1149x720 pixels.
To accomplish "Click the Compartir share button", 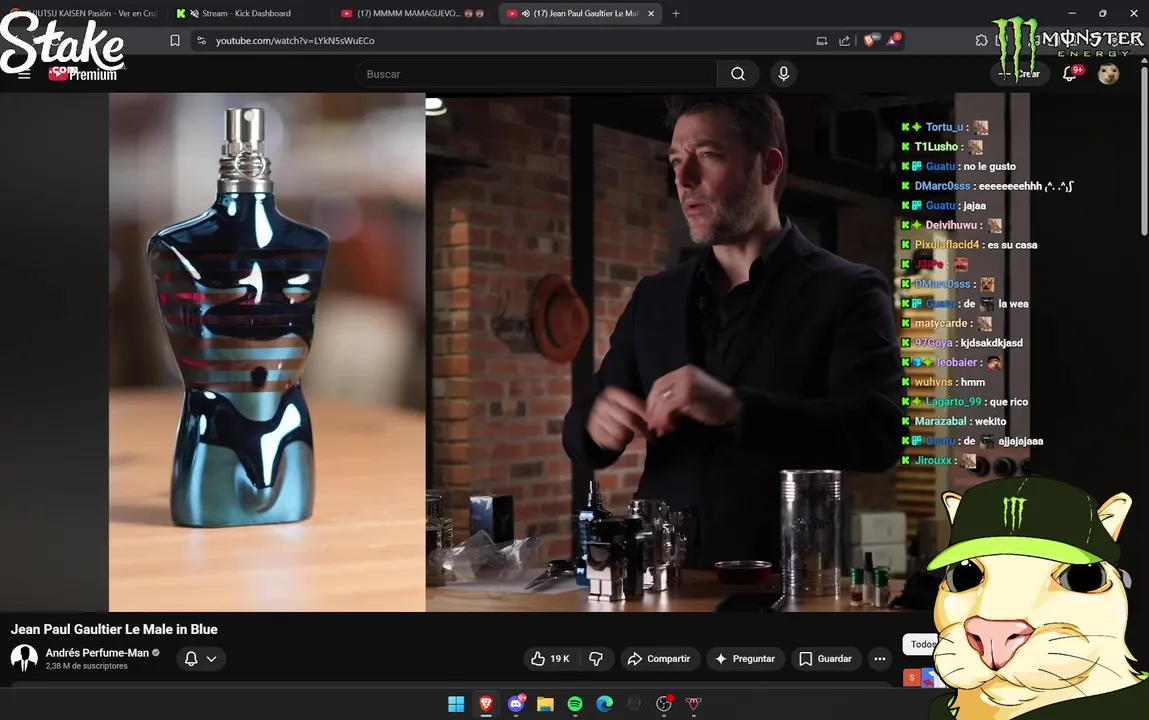I will tap(659, 658).
